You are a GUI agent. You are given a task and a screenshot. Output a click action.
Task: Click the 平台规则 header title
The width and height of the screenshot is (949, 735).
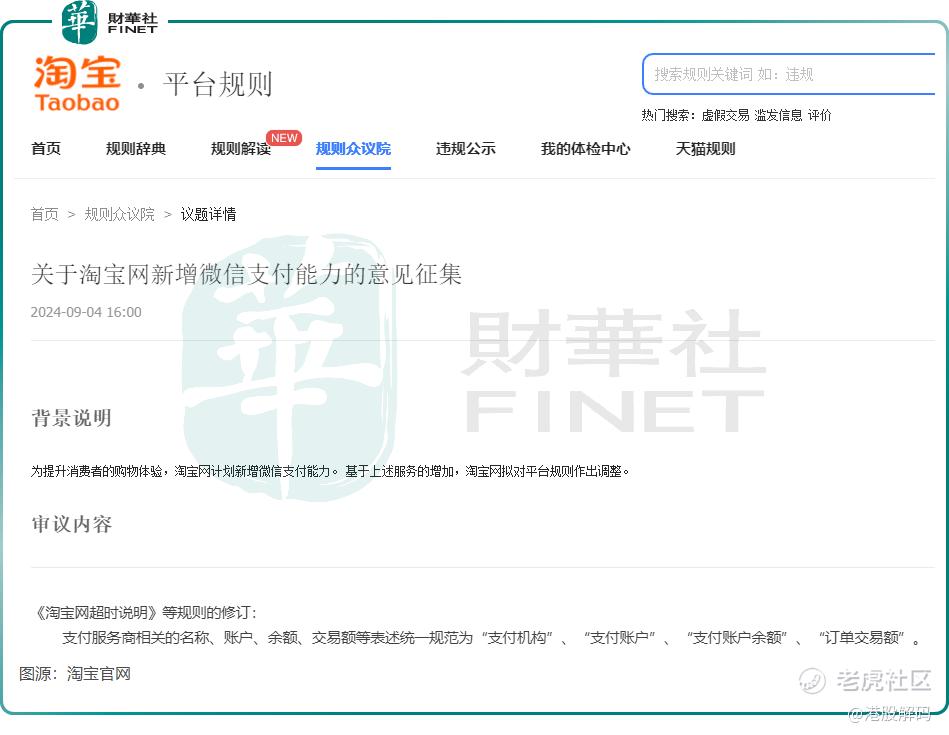218,84
